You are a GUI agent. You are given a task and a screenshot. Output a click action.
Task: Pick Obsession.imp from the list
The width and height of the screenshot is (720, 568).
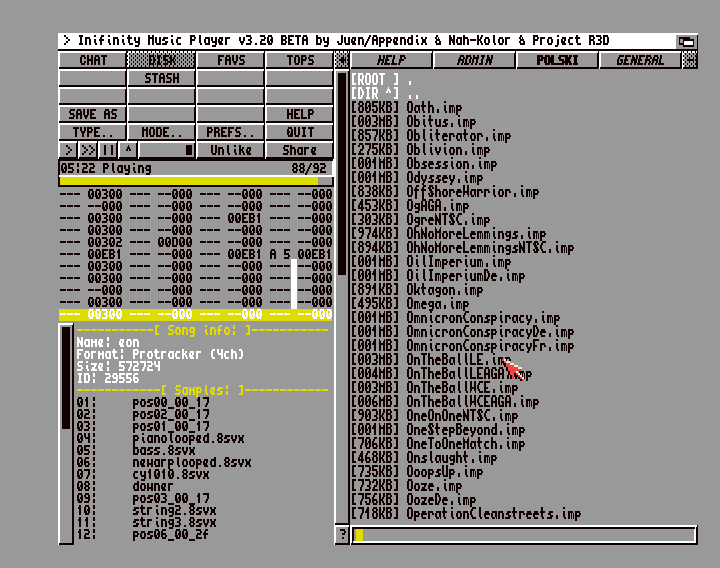pos(424,164)
